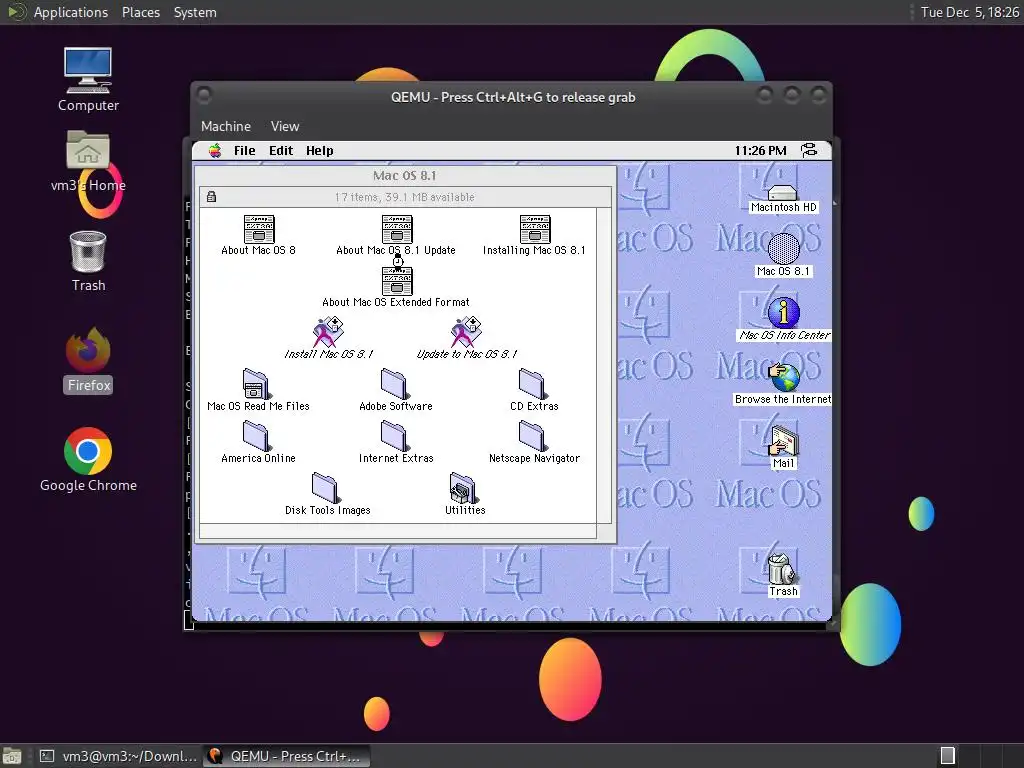
Task: Select the Mail icon on Mac desktop
Action: pyautogui.click(x=783, y=441)
